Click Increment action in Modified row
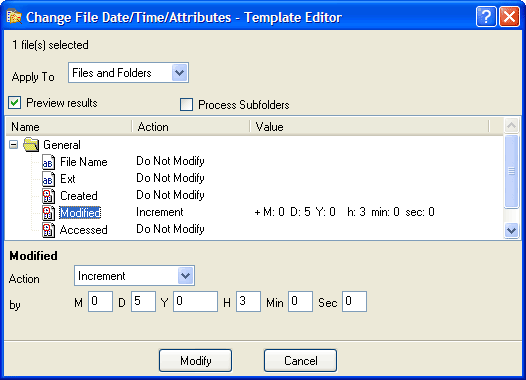This screenshot has width=526, height=380. point(160,212)
